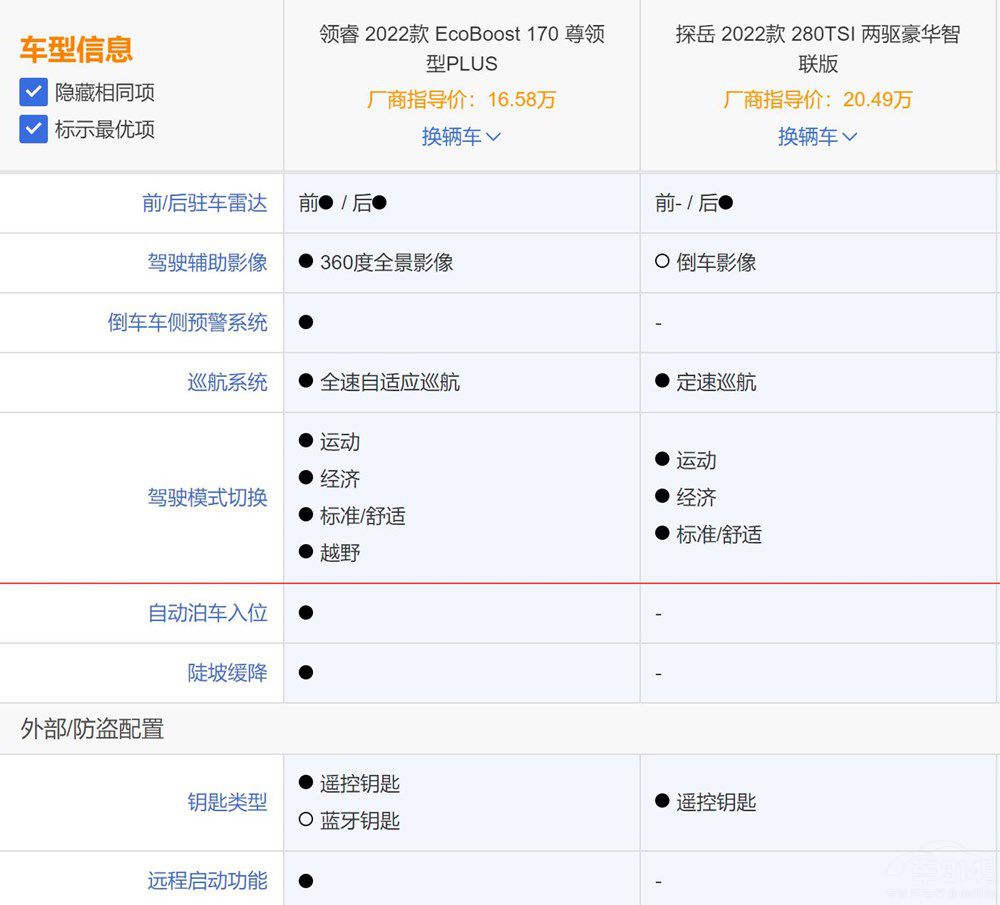Click the 外部/防盗配置 section header
This screenshot has height=905, width=1000.
coord(92,729)
